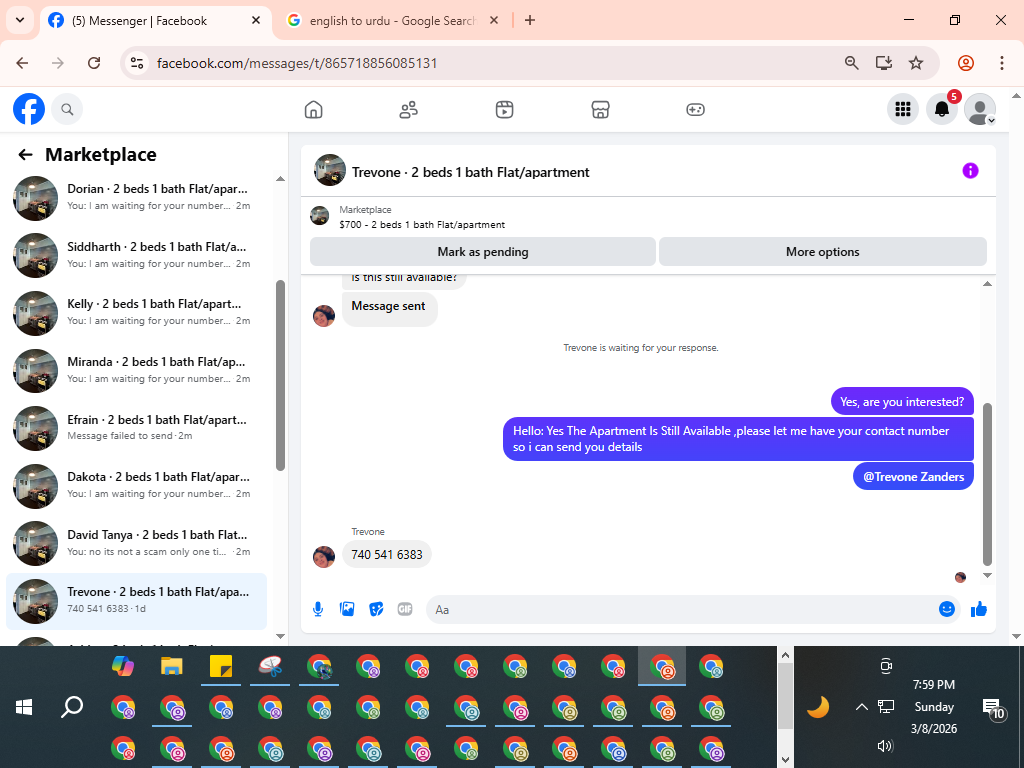Viewport: 1024px width, 768px height.
Task: Bookmark this page with star
Action: pos(916,63)
